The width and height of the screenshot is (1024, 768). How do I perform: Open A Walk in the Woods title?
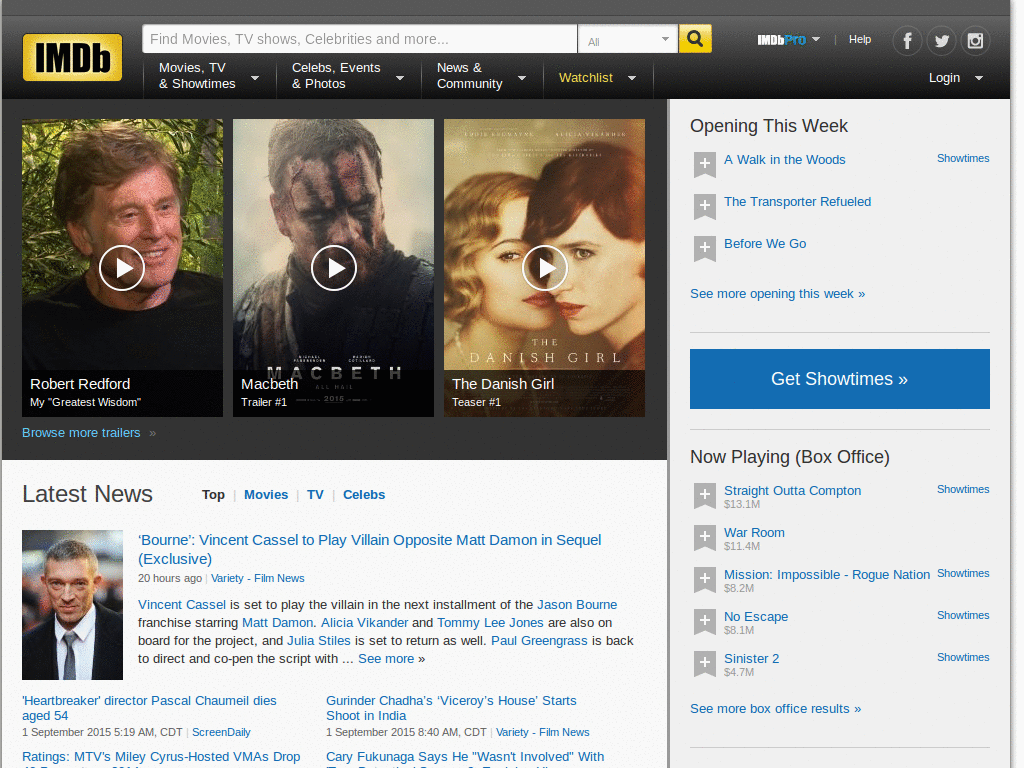tap(784, 160)
